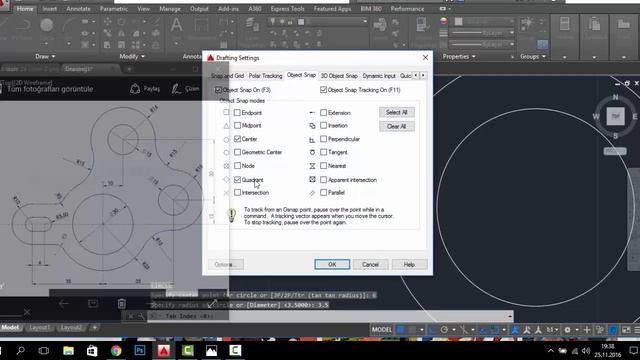Open the Options button in dialog
Image resolution: width=640 pixels, height=360 pixels.
point(226,264)
